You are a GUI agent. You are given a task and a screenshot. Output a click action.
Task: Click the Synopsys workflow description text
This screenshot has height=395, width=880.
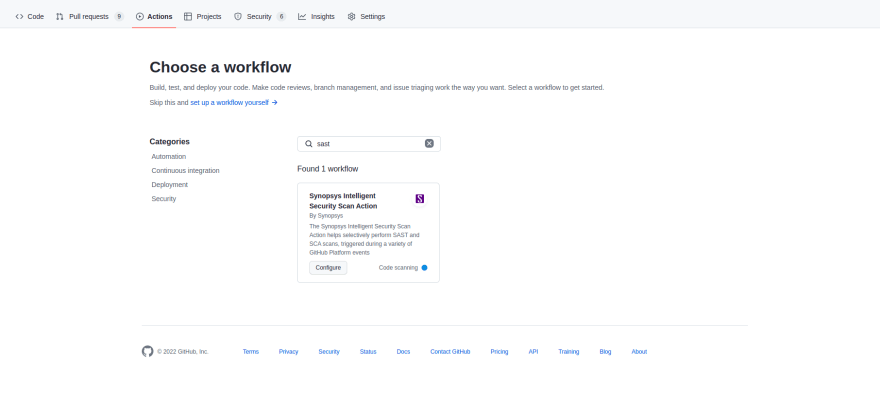(364, 240)
